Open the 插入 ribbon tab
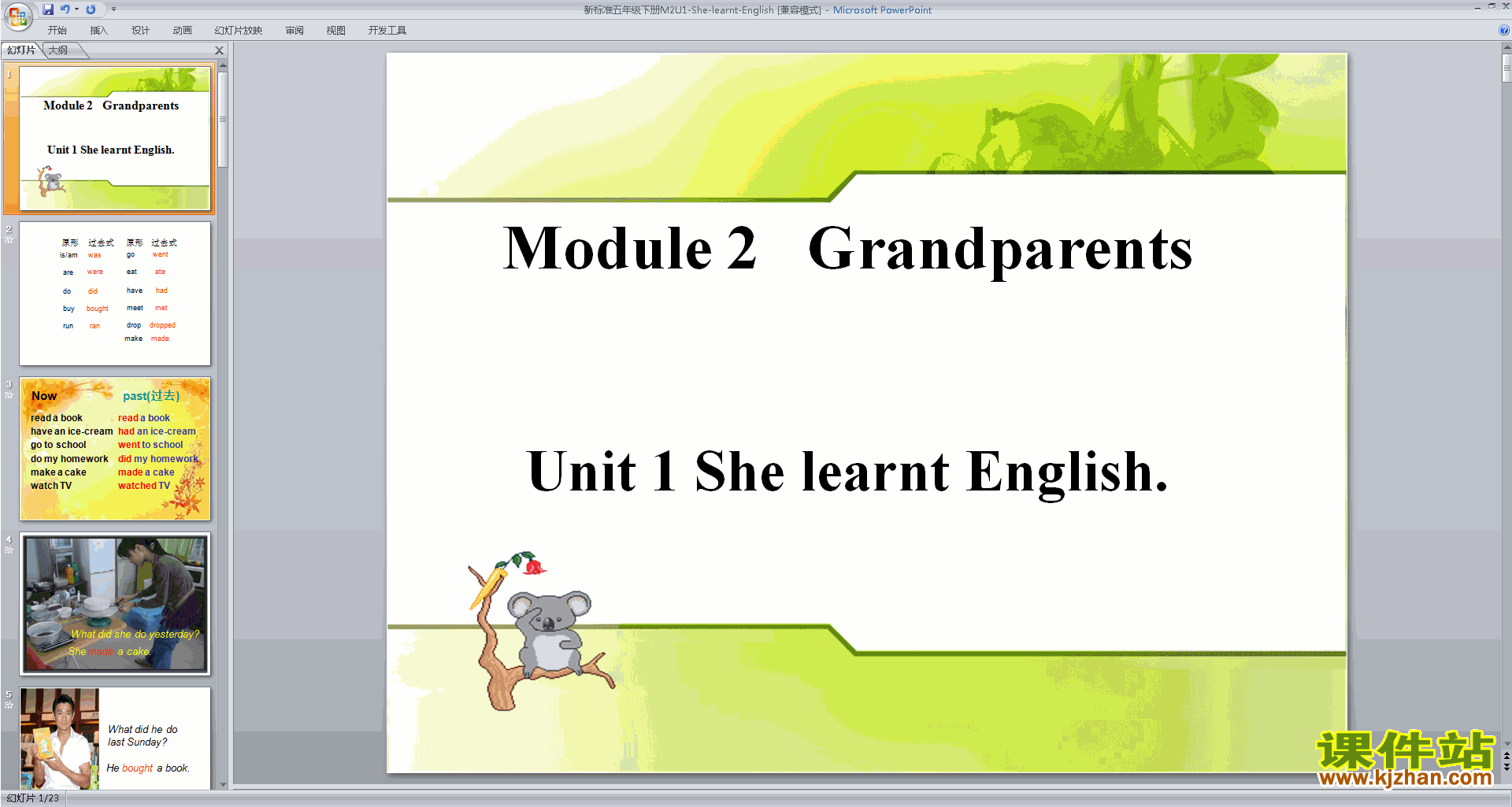The height and width of the screenshot is (807, 1512). (98, 31)
